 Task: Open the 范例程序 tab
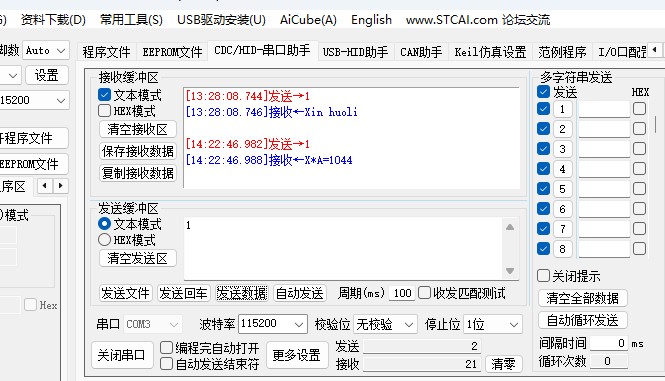[x=562, y=52]
